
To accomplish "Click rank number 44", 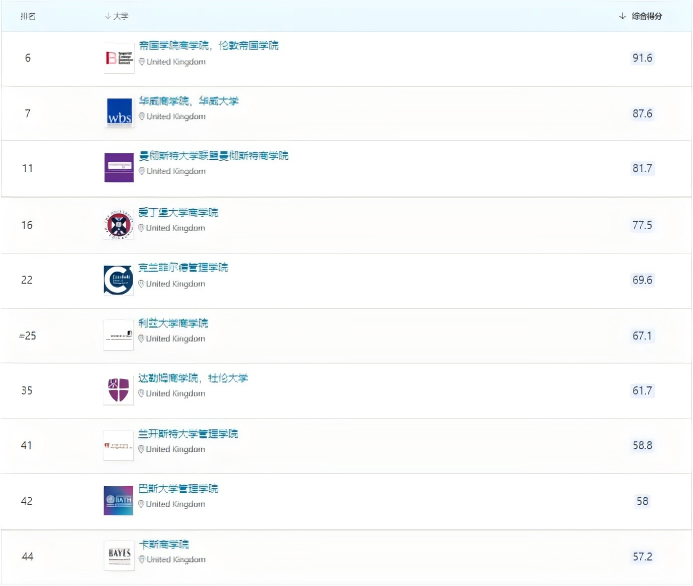I will (x=27, y=556).
